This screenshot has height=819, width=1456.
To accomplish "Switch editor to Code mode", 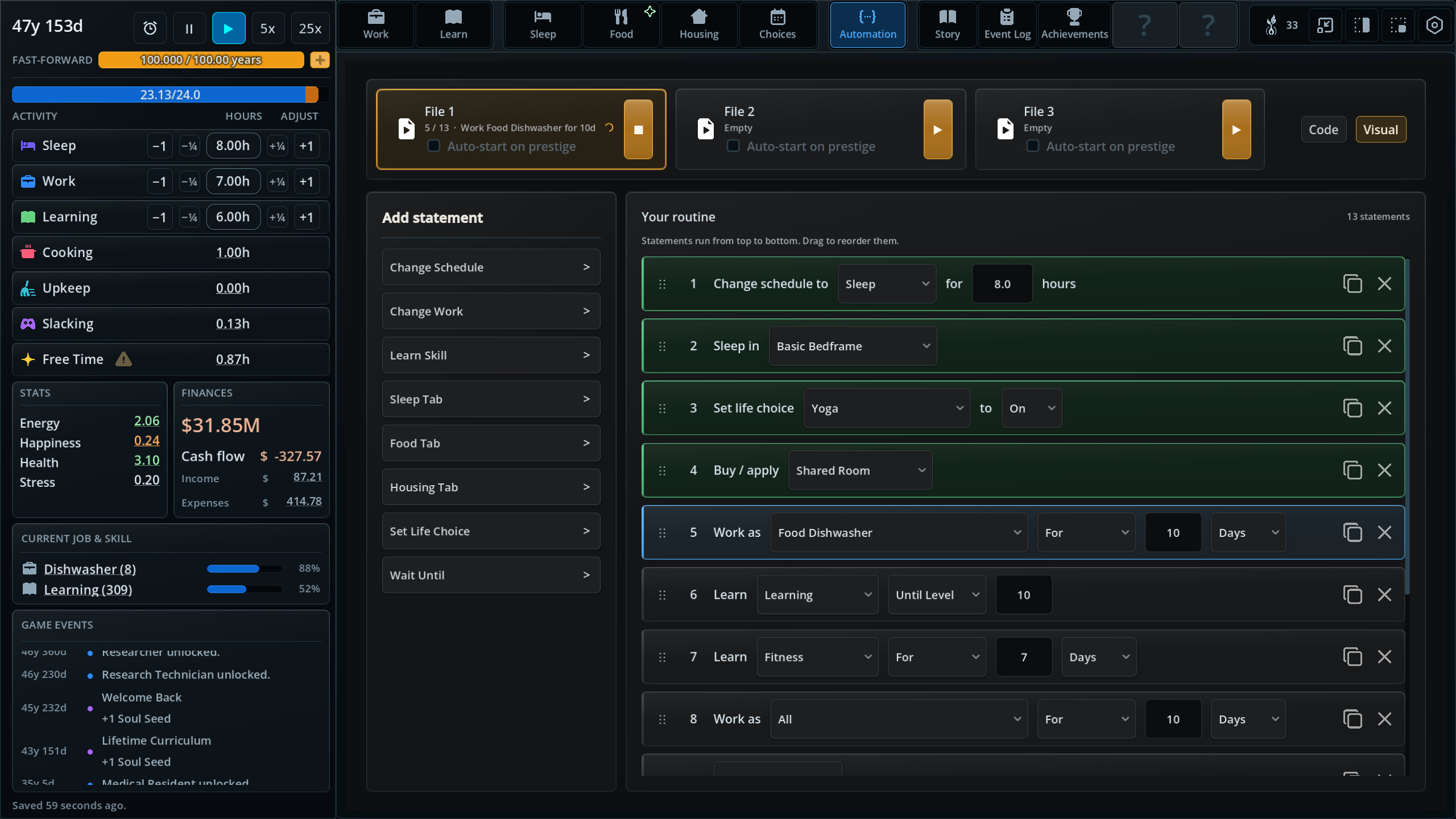I will click(x=1323, y=129).
